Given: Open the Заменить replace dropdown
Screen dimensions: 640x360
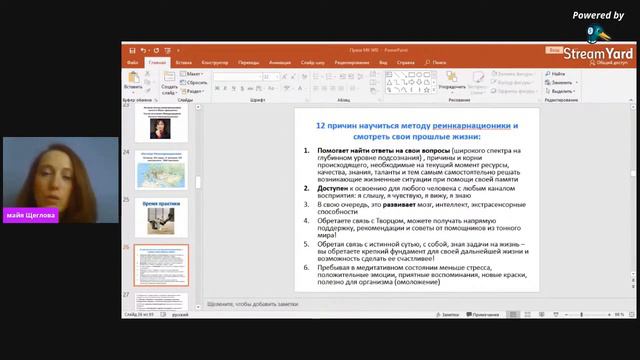Looking at the screenshot, I should coord(561,82).
